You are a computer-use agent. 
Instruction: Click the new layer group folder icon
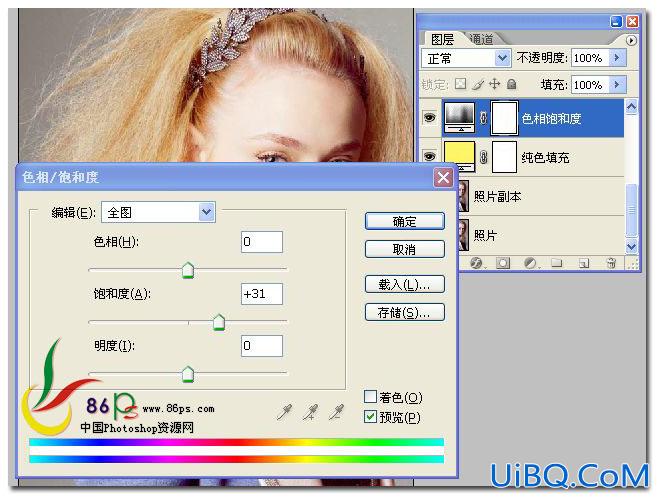(556, 263)
